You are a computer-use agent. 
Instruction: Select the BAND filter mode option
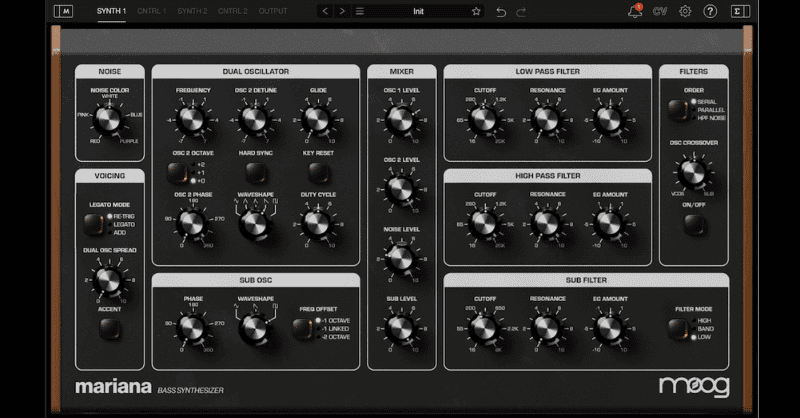coord(703,329)
